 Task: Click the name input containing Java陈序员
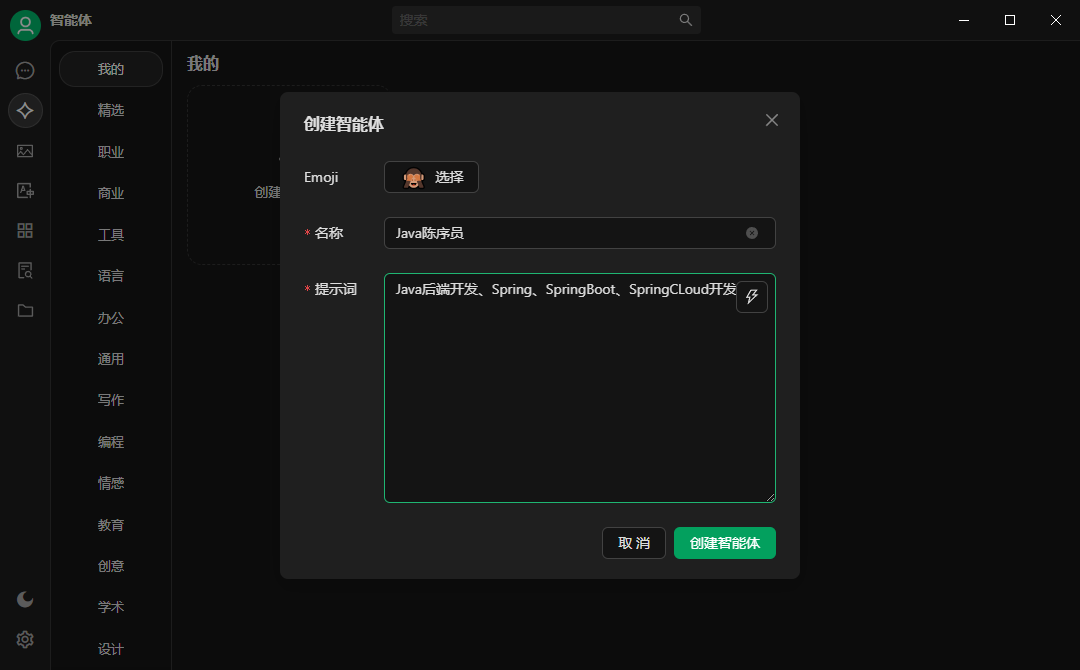click(x=580, y=233)
